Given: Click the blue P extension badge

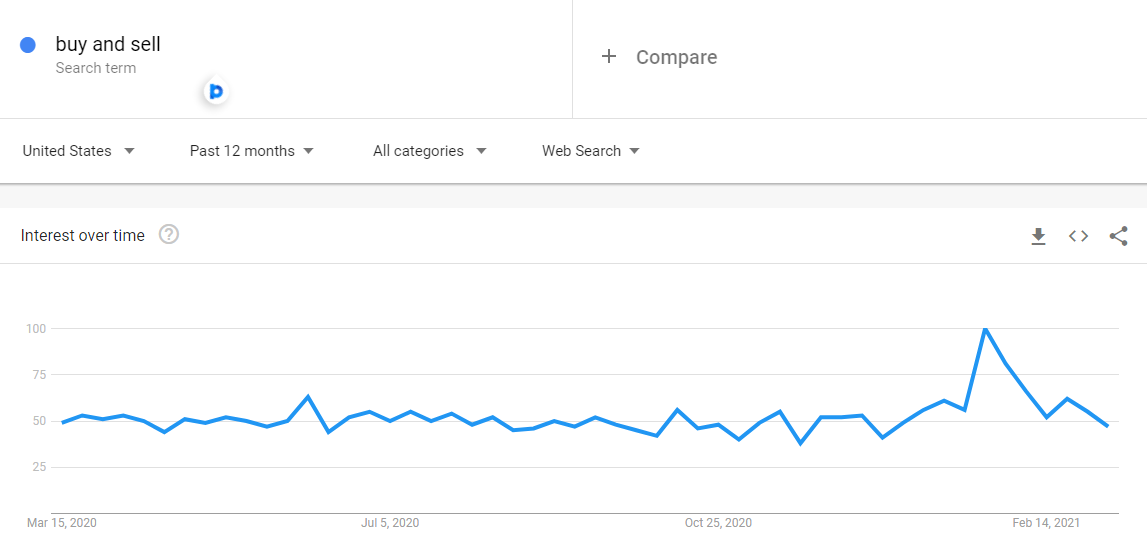Looking at the screenshot, I should point(216,91).
